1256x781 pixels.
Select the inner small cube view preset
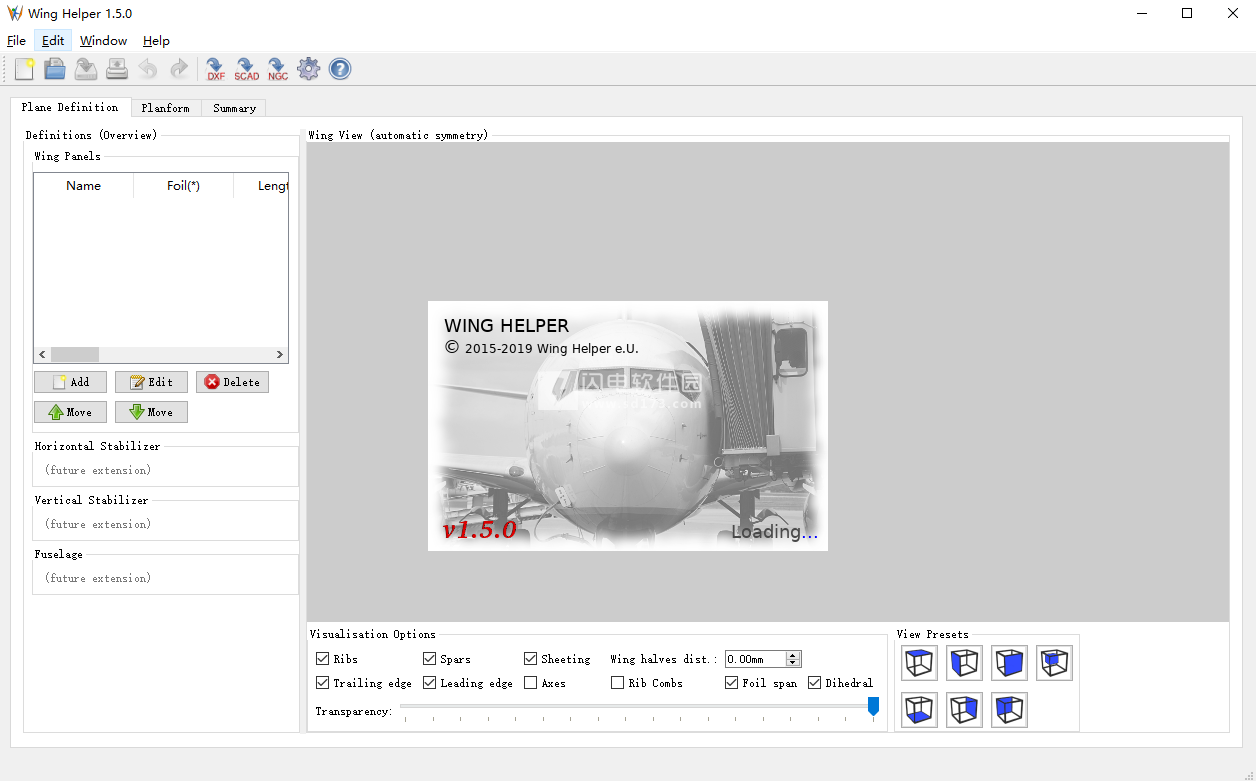(1054, 663)
